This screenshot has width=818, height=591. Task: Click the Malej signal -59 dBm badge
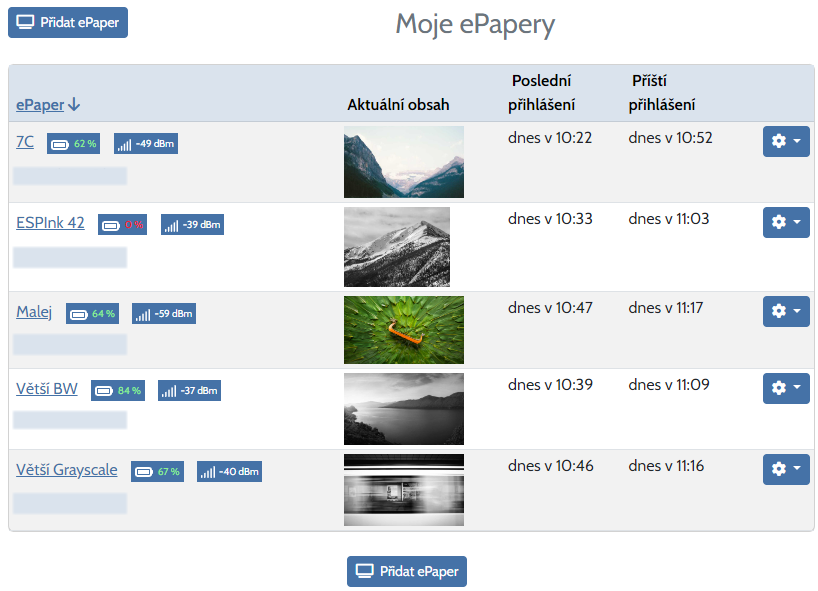(164, 313)
